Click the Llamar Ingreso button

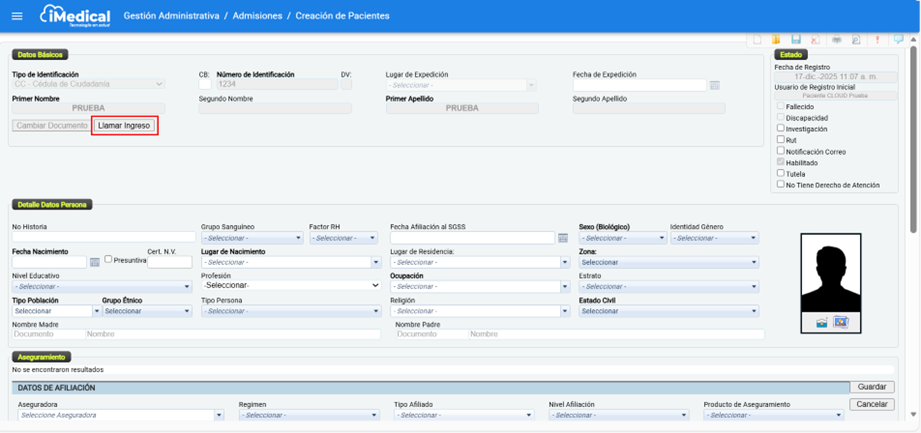pos(124,126)
